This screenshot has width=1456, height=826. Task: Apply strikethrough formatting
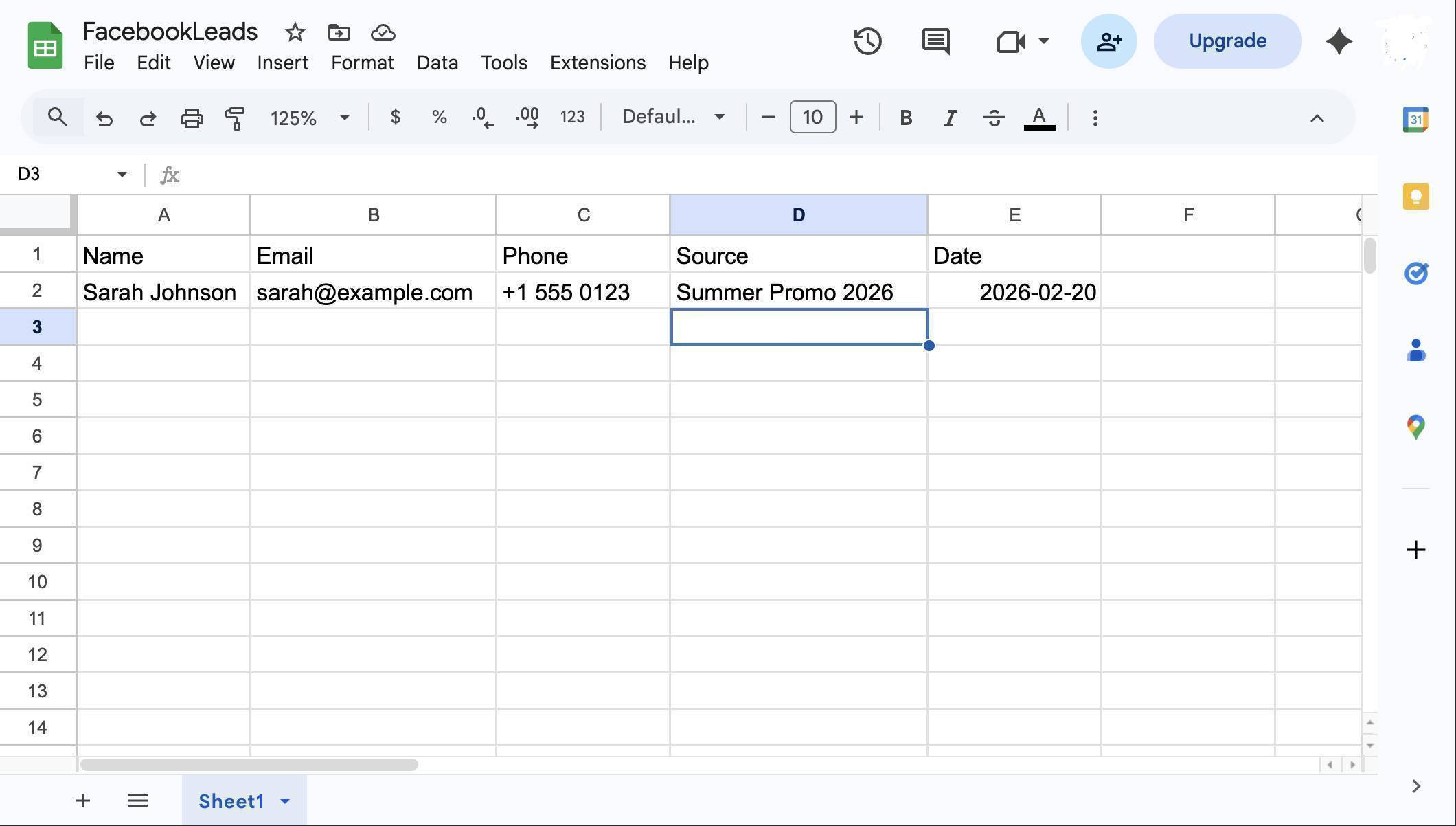click(x=994, y=117)
